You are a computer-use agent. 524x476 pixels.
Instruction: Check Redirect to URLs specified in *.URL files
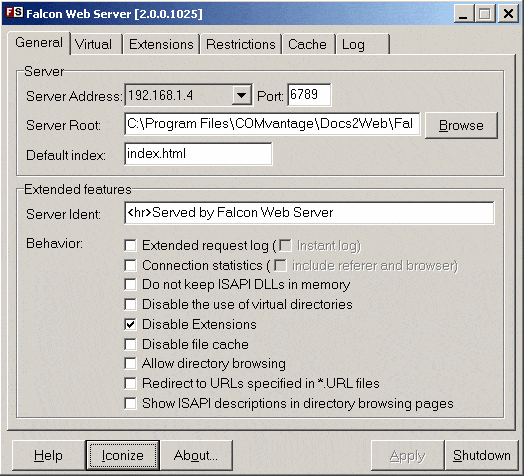pyautogui.click(x=130, y=383)
